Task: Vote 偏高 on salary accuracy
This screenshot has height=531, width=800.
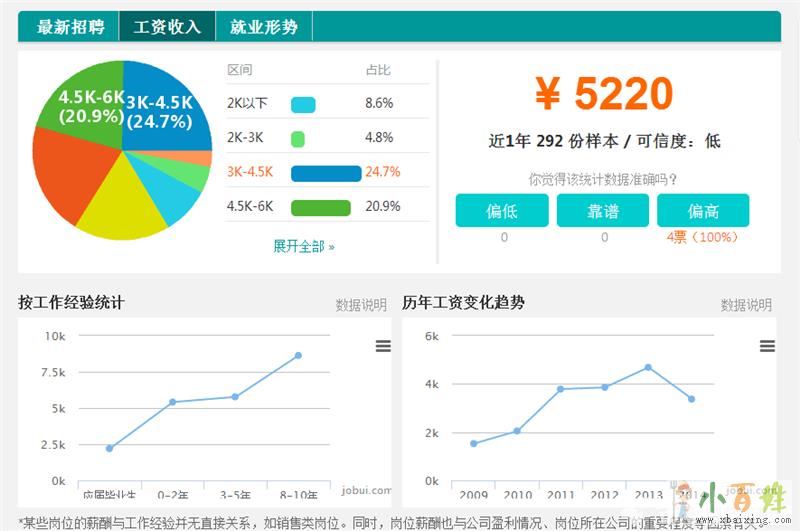Action: pos(703,211)
